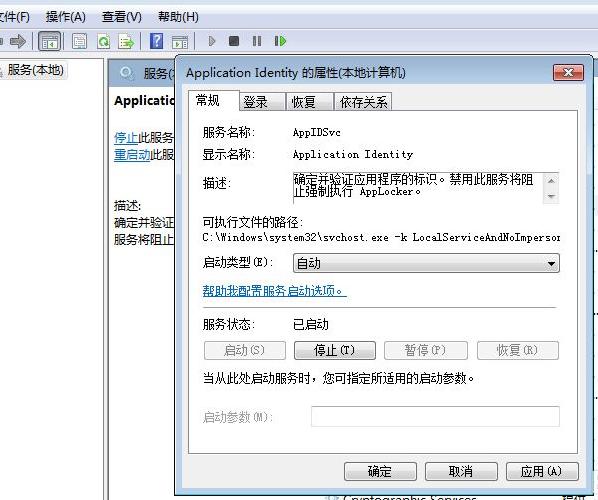Open the 帮助我配置服务启动选项 link
The width and height of the screenshot is (598, 500).
pyautogui.click(x=274, y=291)
